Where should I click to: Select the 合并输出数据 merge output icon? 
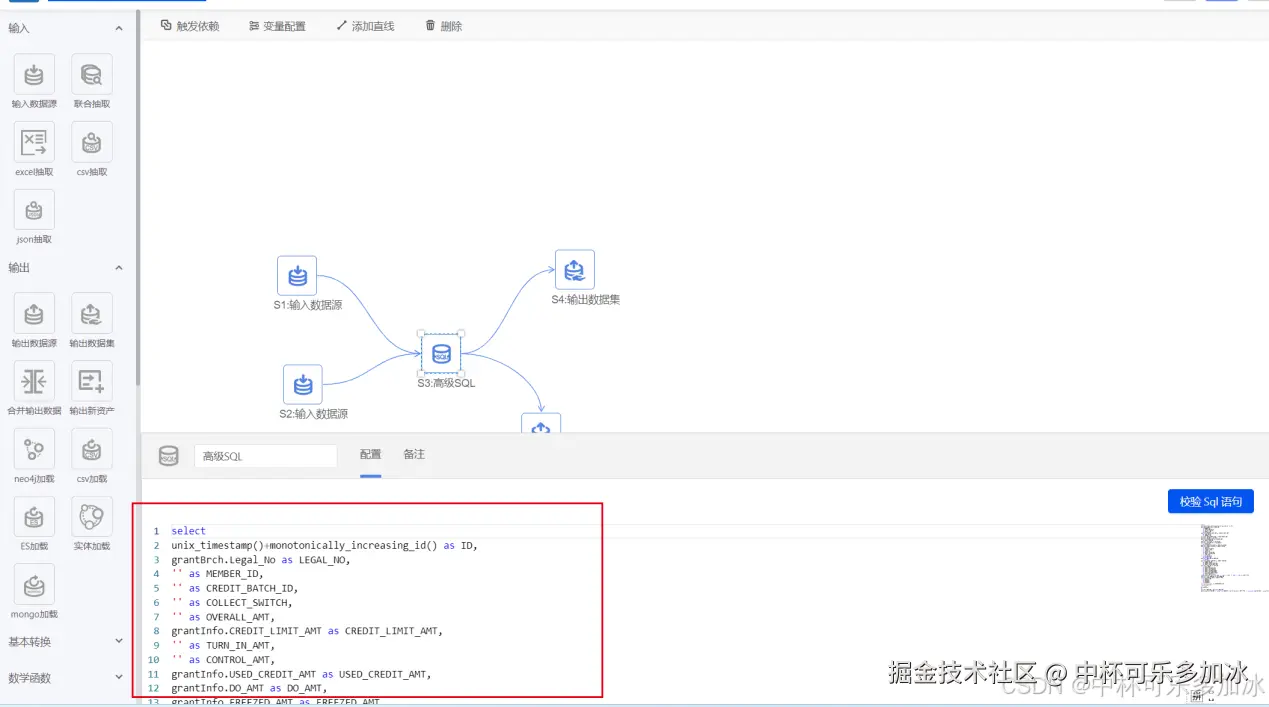33,381
